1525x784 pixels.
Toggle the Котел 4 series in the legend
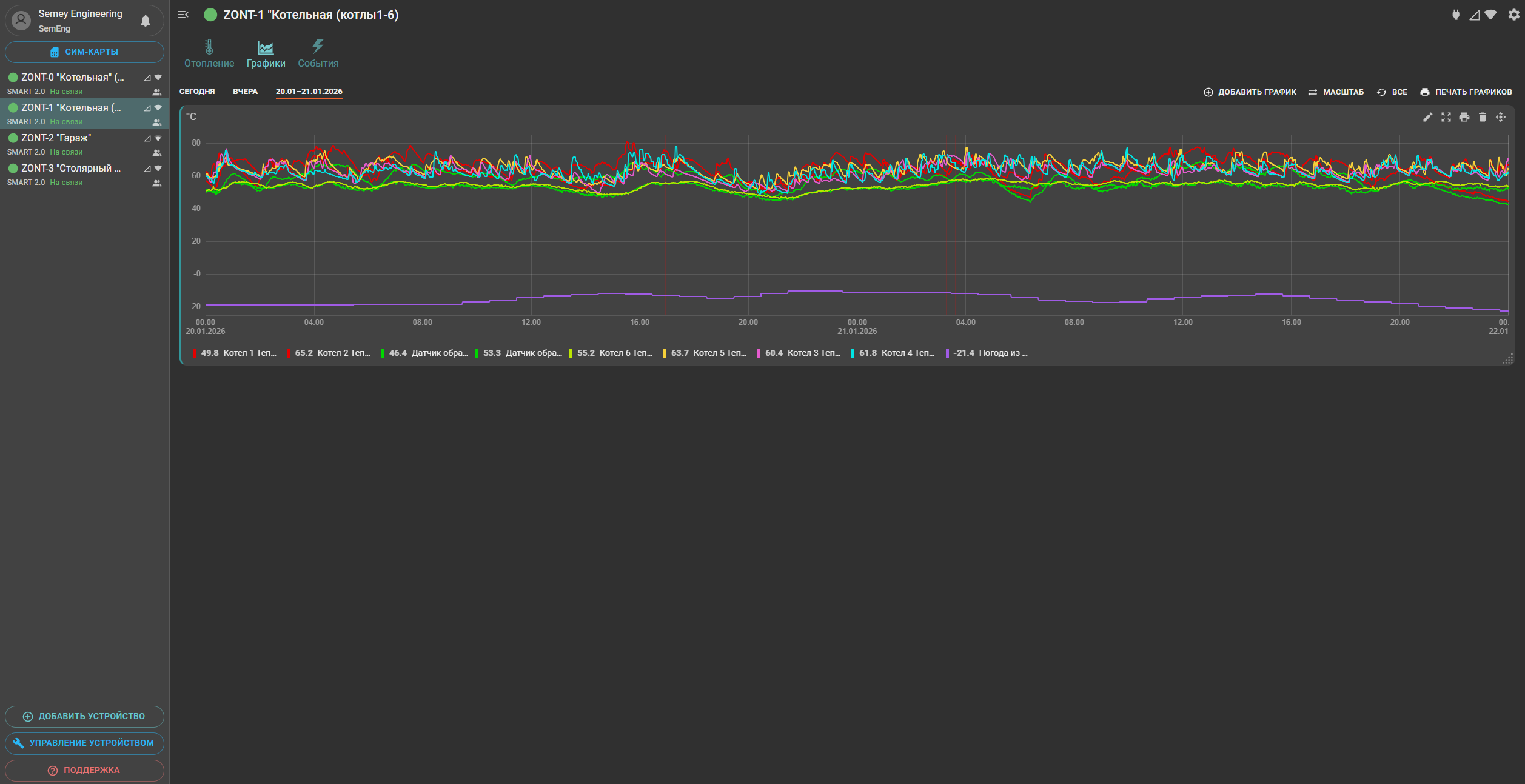896,353
